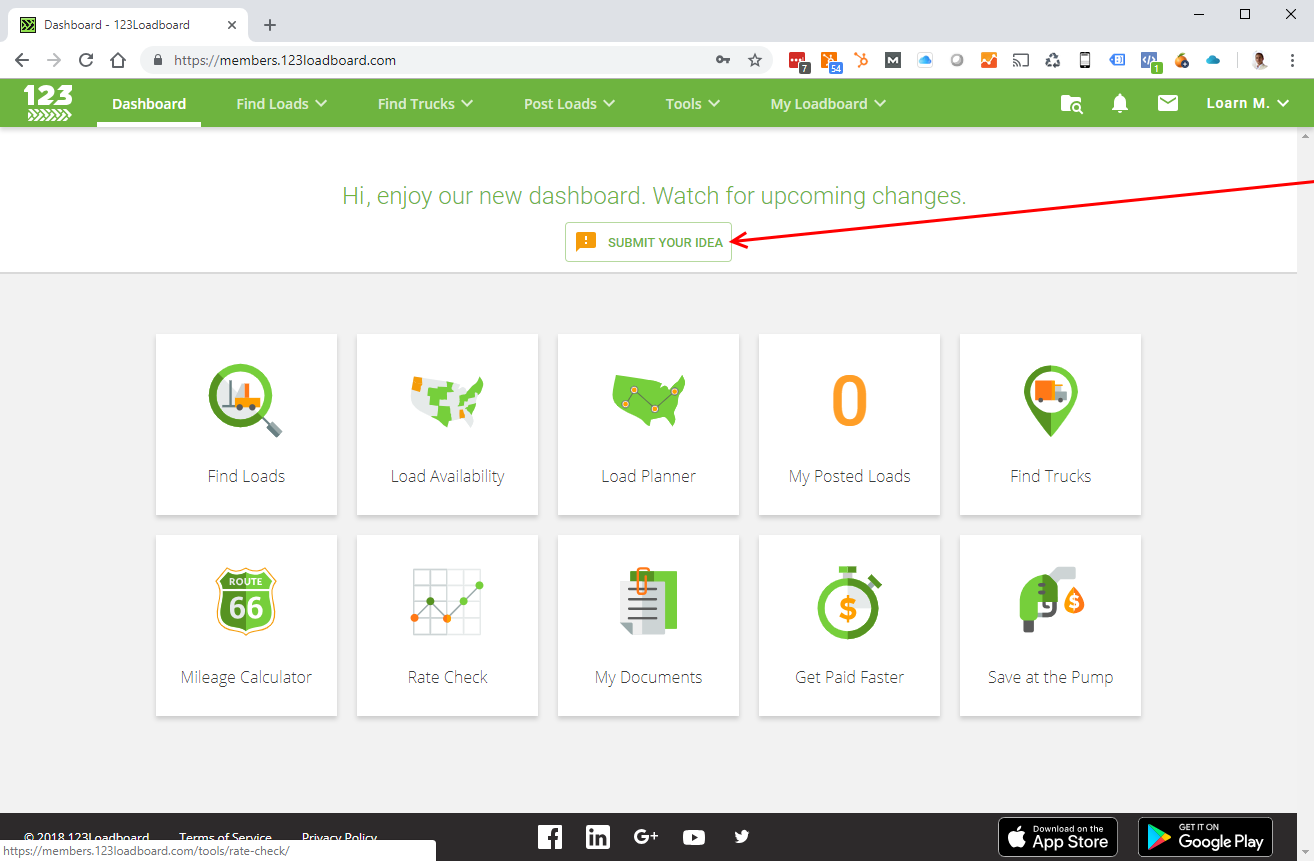Open the Find Loads dashboard tile
The width and height of the screenshot is (1314, 861).
[x=246, y=425]
